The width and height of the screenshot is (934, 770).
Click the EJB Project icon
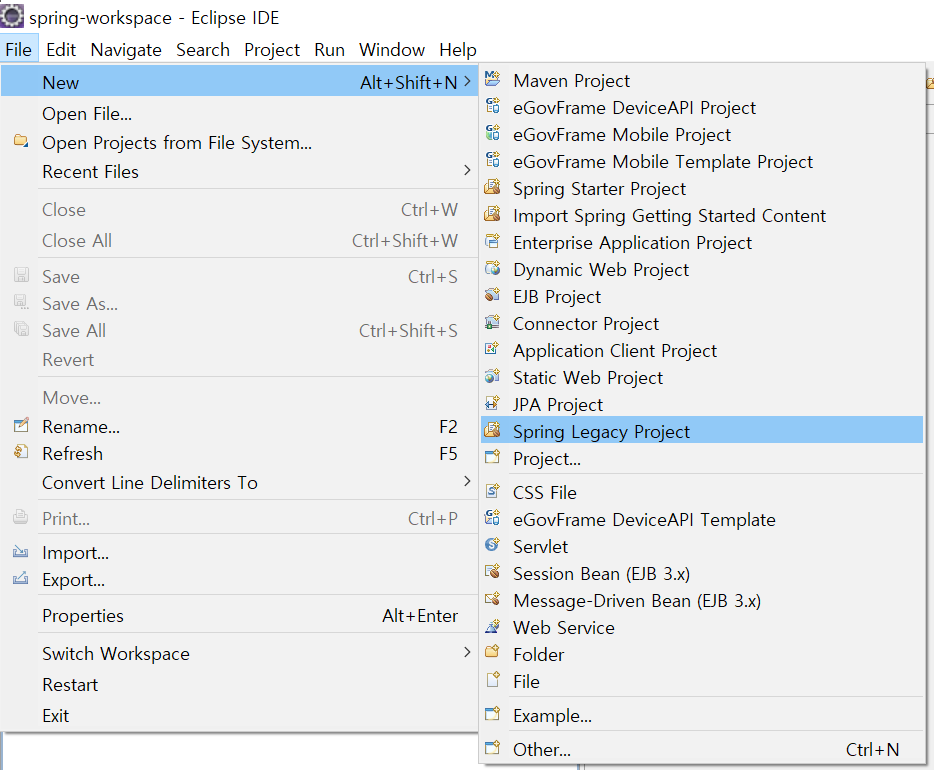pyautogui.click(x=493, y=295)
